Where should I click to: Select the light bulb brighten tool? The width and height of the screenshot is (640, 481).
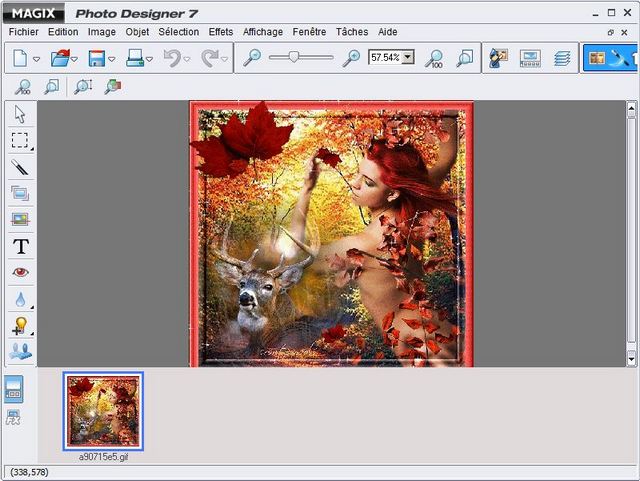[x=19, y=326]
